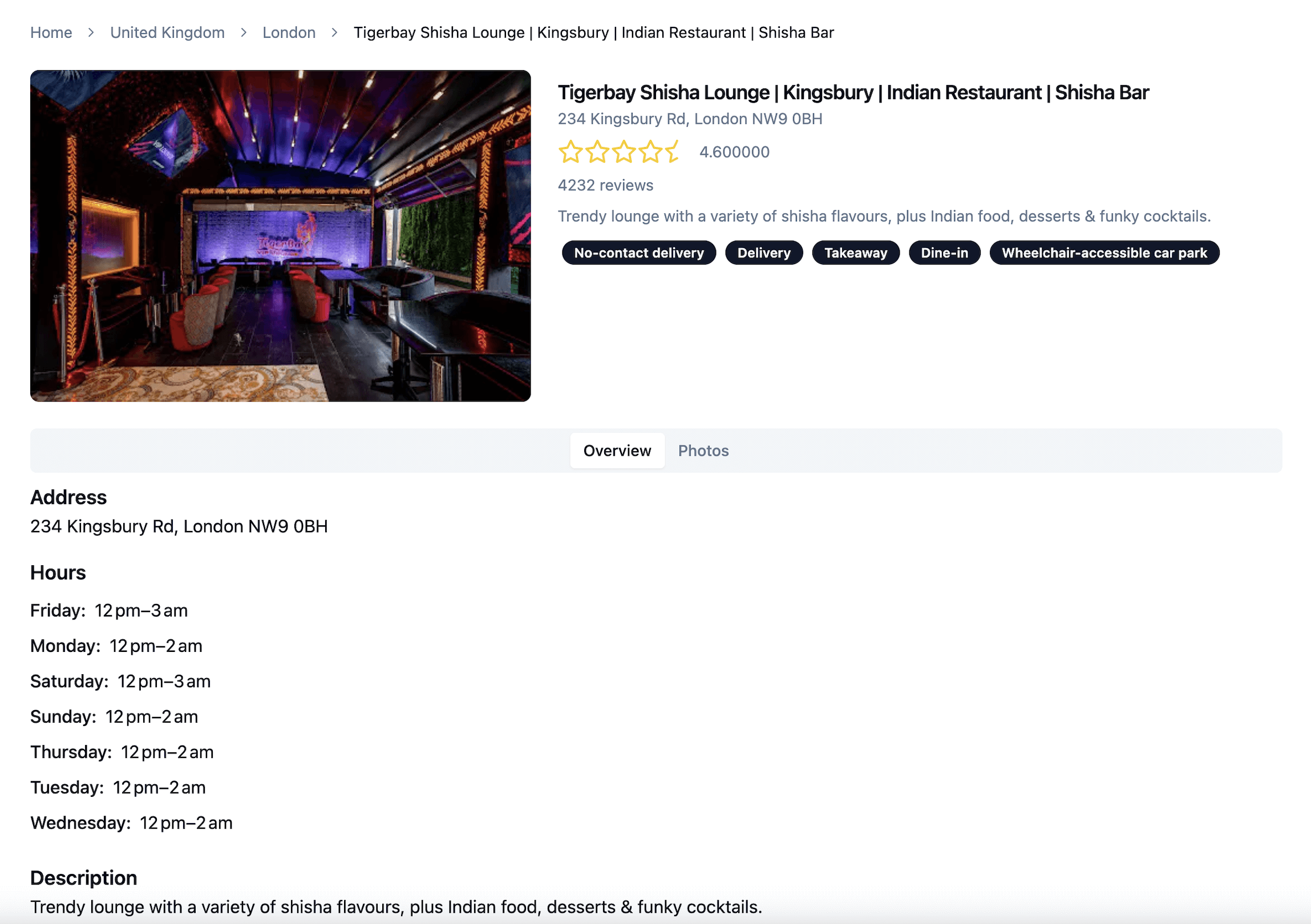Click the 4.600000 rating value

pos(734,152)
